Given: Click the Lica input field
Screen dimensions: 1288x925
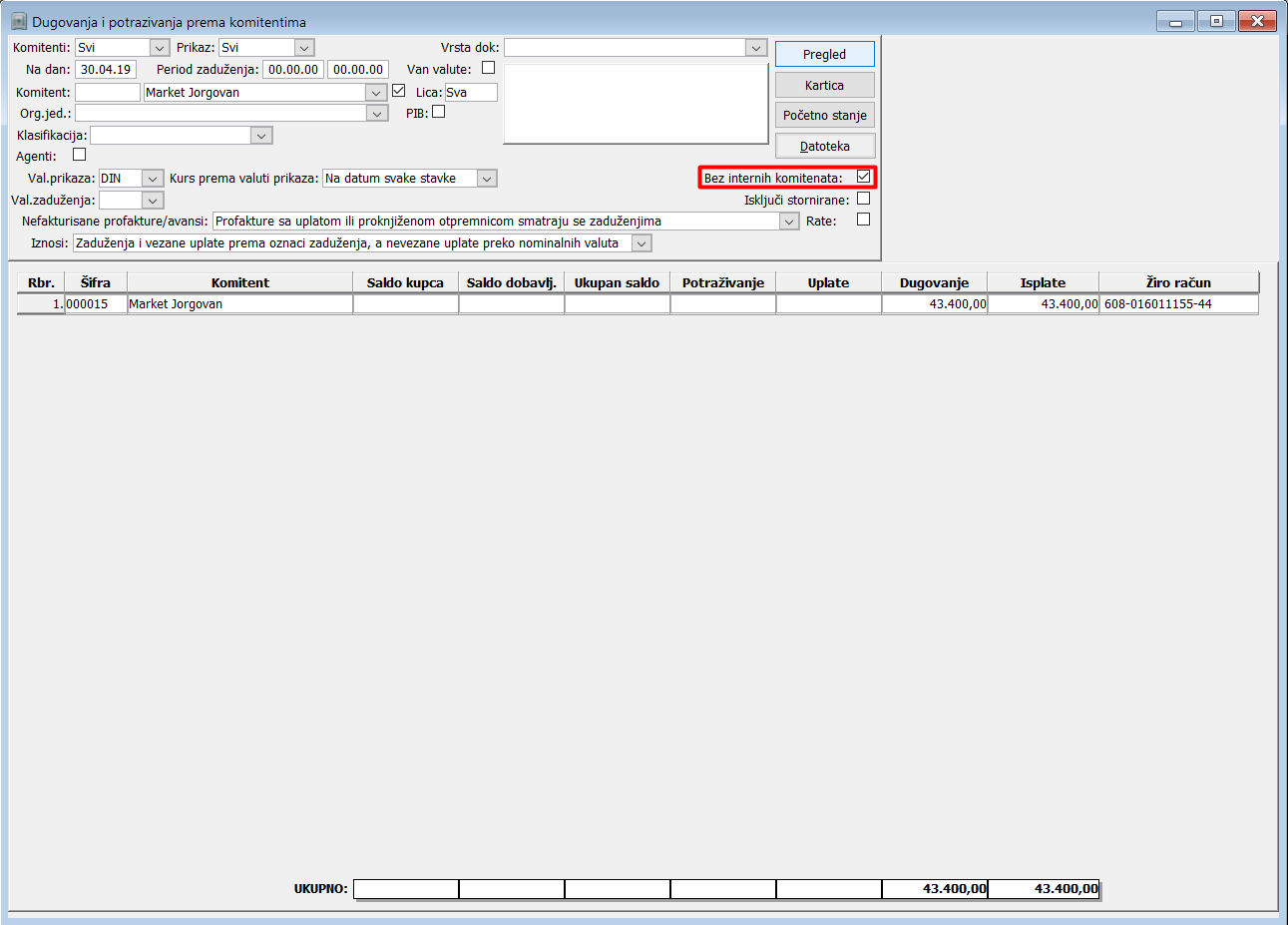Looking at the screenshot, I should coord(471,92).
